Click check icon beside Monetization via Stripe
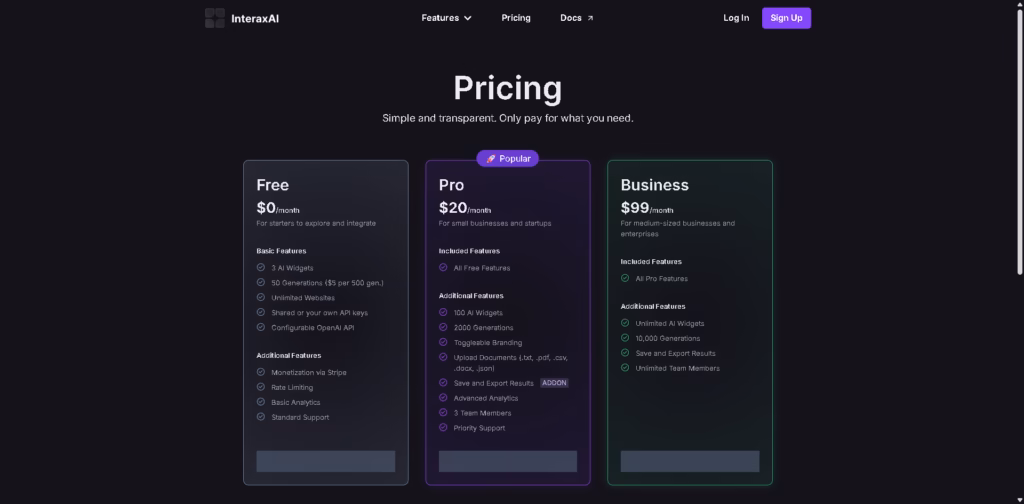Image resolution: width=1024 pixels, height=504 pixels. tap(261, 372)
